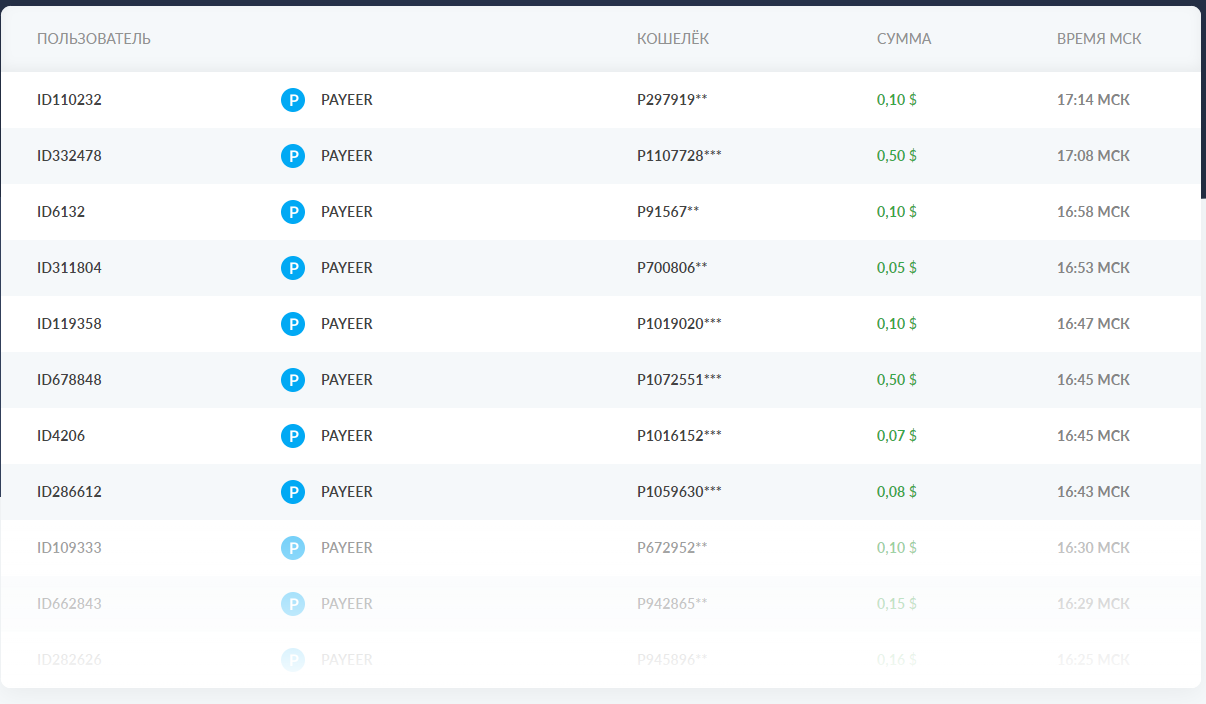Viewport: 1206px width, 704px height.
Task: Click Payeer icon in ID332478 row
Action: tap(292, 156)
